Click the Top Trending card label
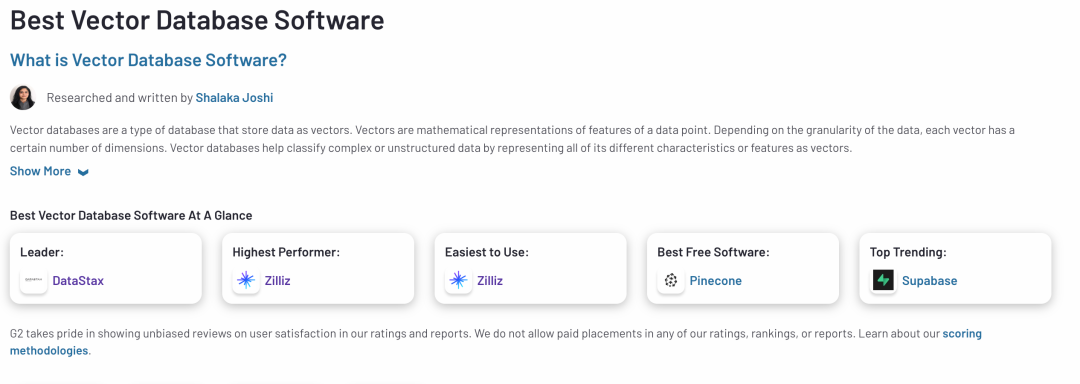 tap(908, 252)
